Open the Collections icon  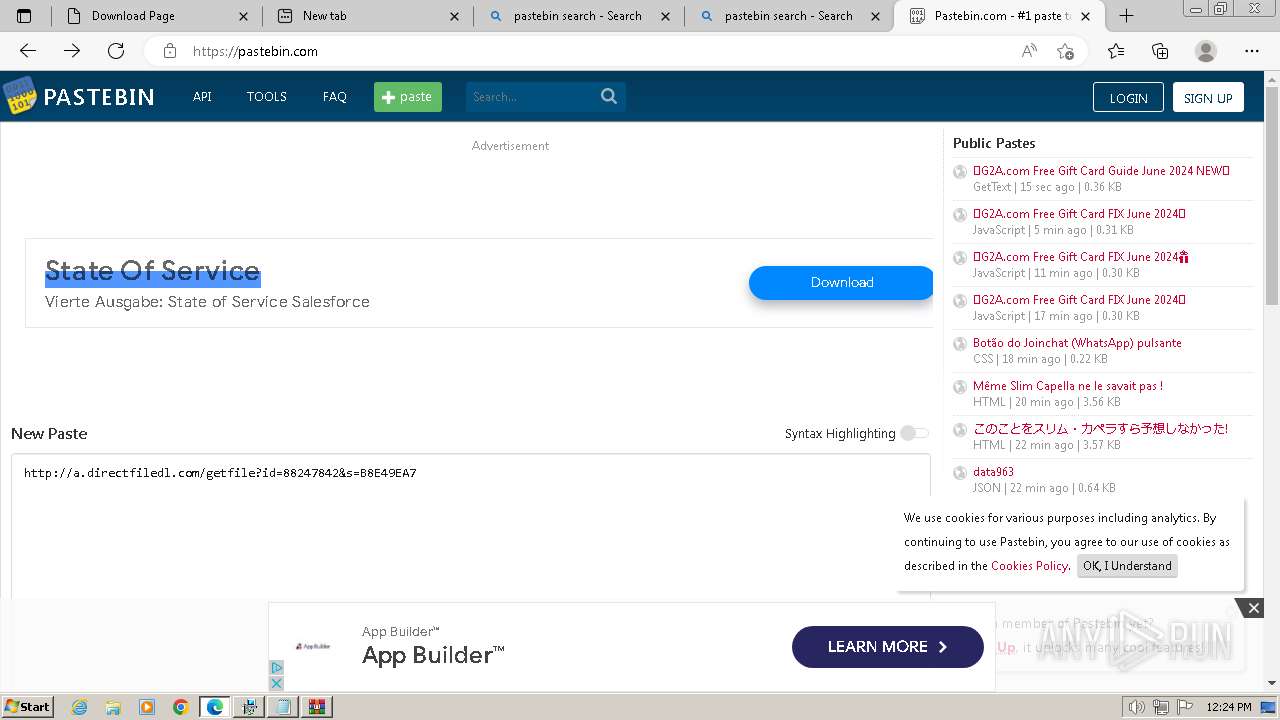[1160, 51]
